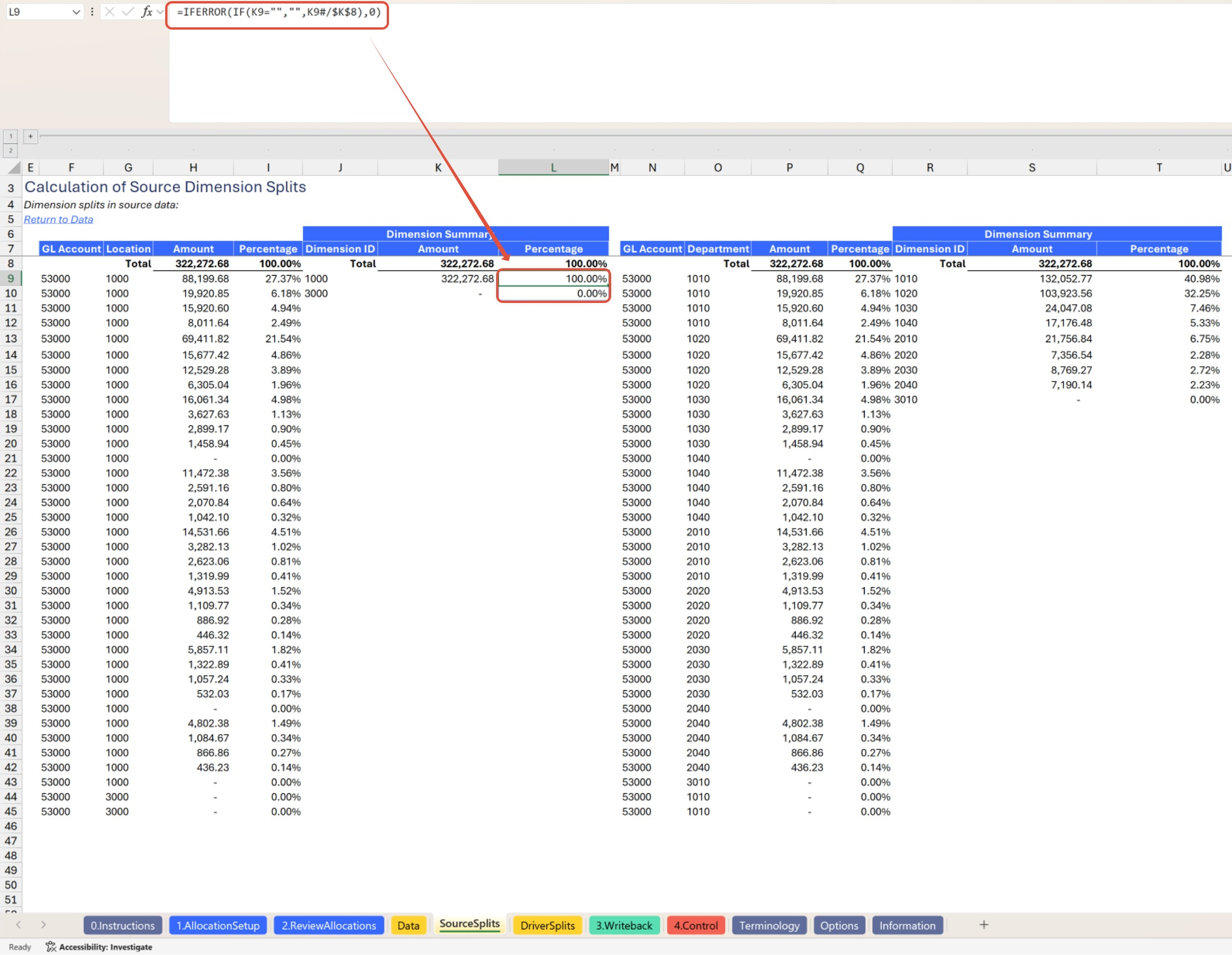Switch to the DriverSplits sheet tab
The height and width of the screenshot is (955, 1232).
[547, 925]
